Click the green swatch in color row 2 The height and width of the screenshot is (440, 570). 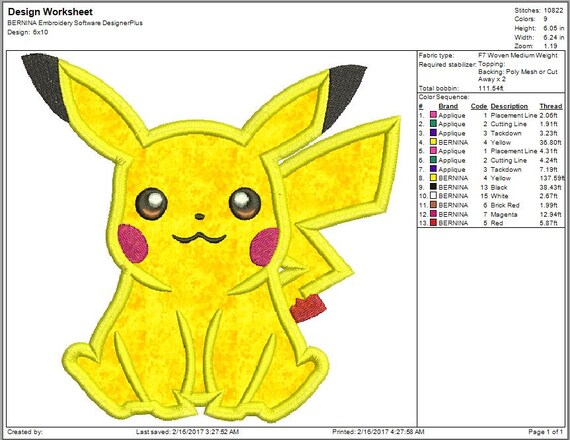point(433,124)
